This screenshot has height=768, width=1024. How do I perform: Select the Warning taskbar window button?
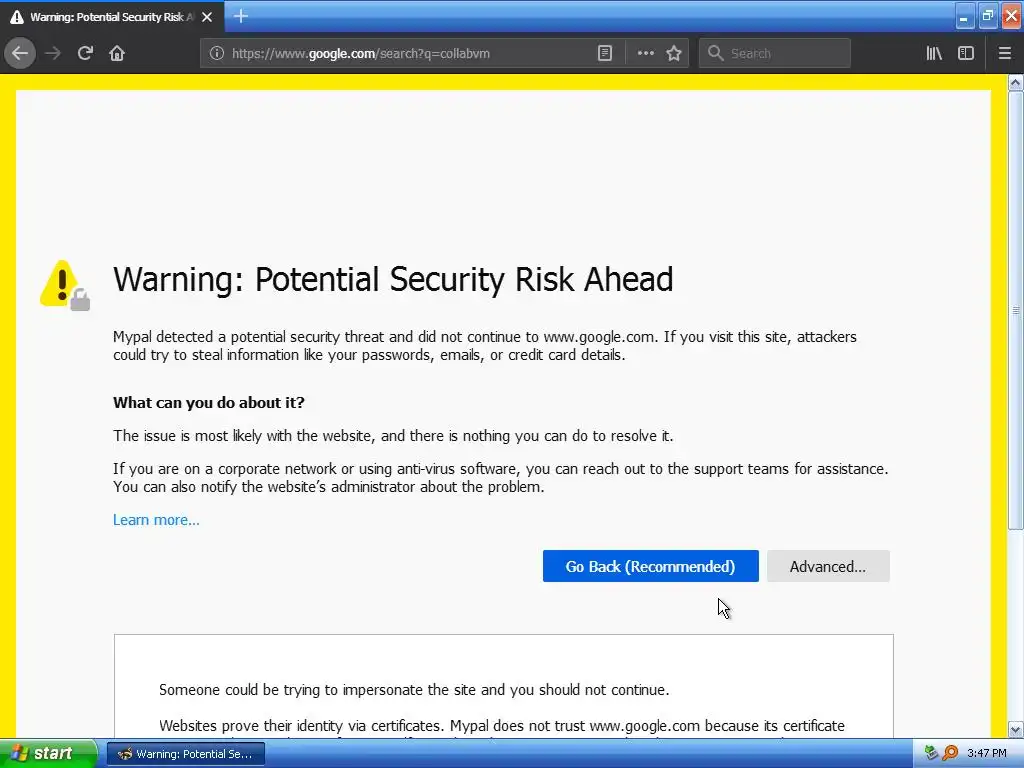[x=186, y=754]
